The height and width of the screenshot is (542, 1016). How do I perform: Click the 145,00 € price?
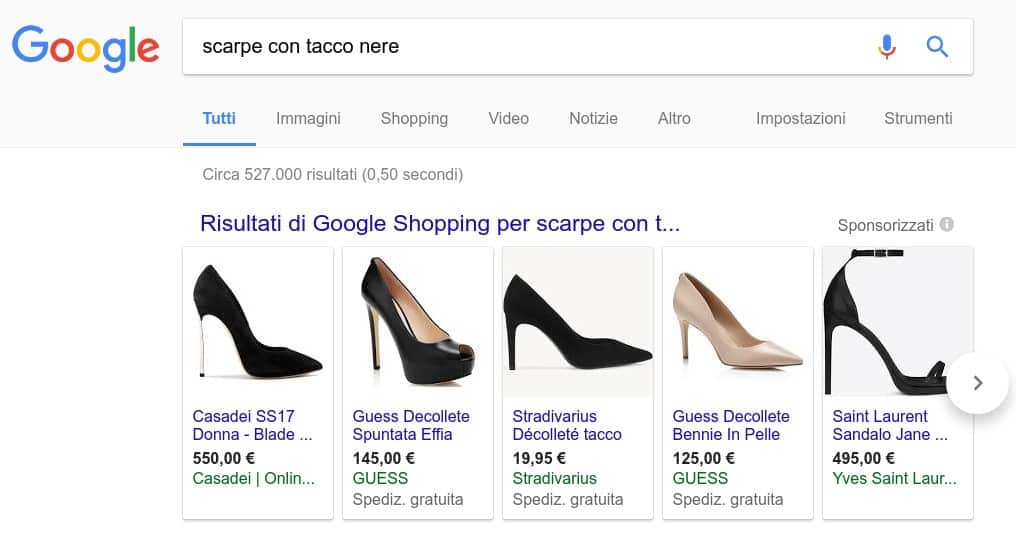[x=384, y=458]
